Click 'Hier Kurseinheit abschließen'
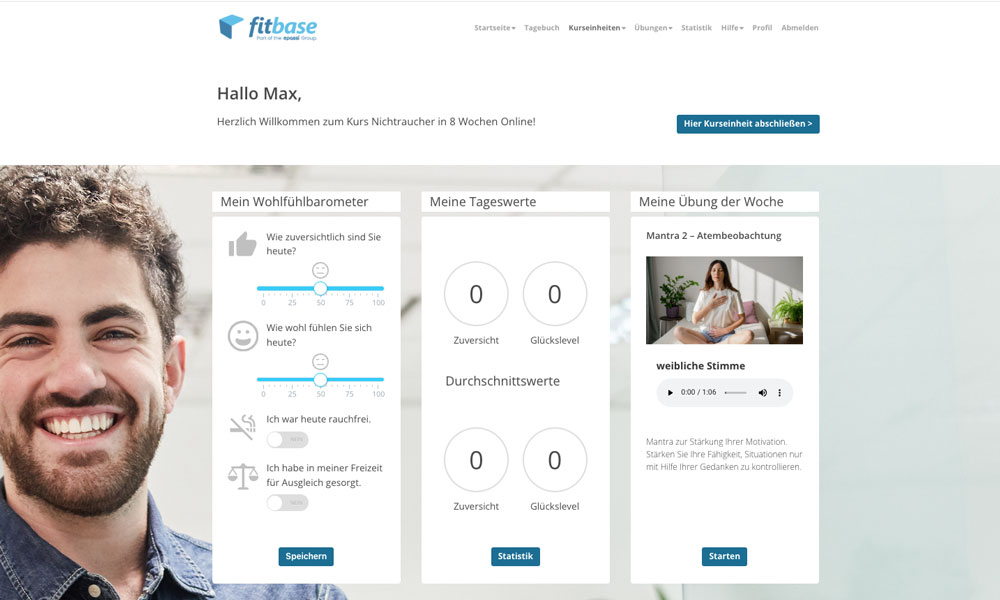 click(x=747, y=123)
